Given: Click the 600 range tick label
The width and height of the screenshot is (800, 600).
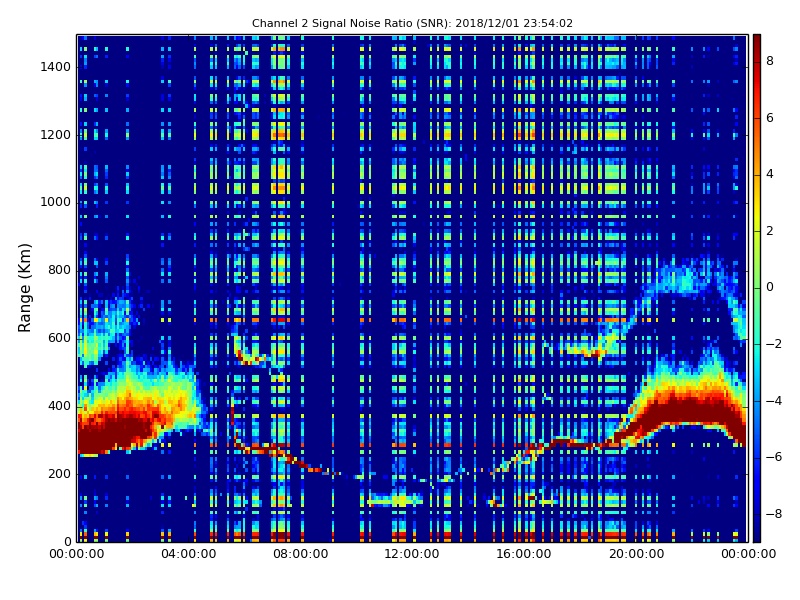Looking at the screenshot, I should tap(59, 338).
